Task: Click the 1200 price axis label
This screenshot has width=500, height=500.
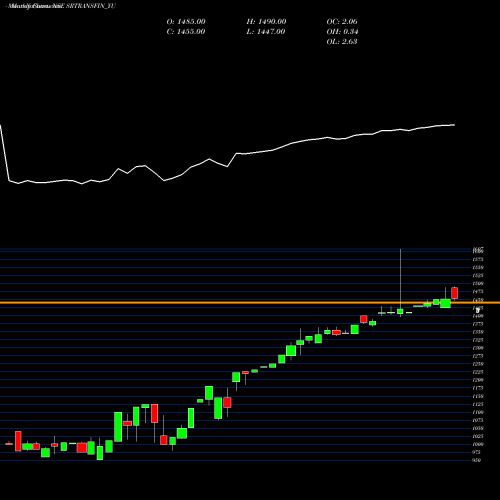Action: (478, 380)
